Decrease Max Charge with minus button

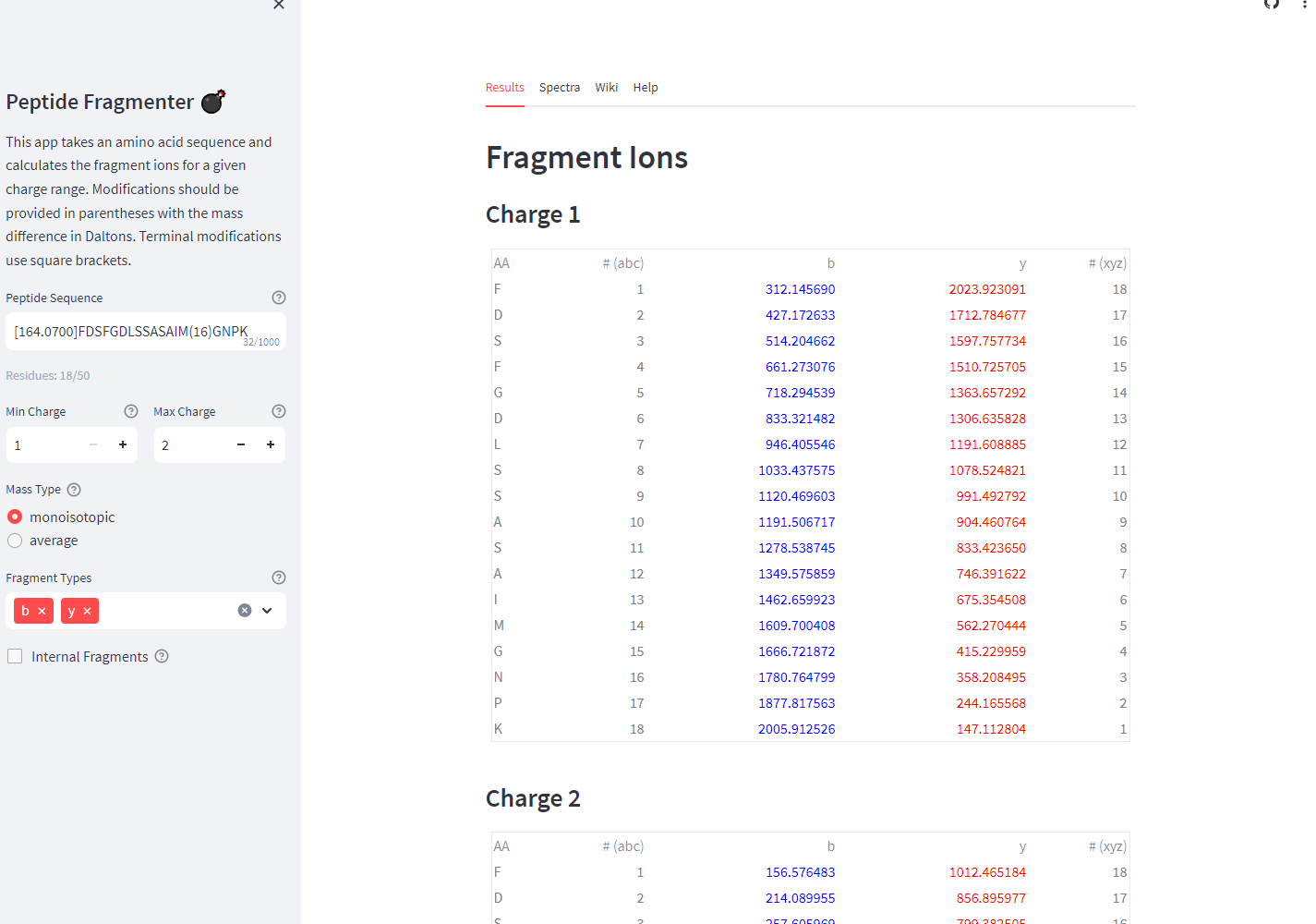tap(241, 444)
